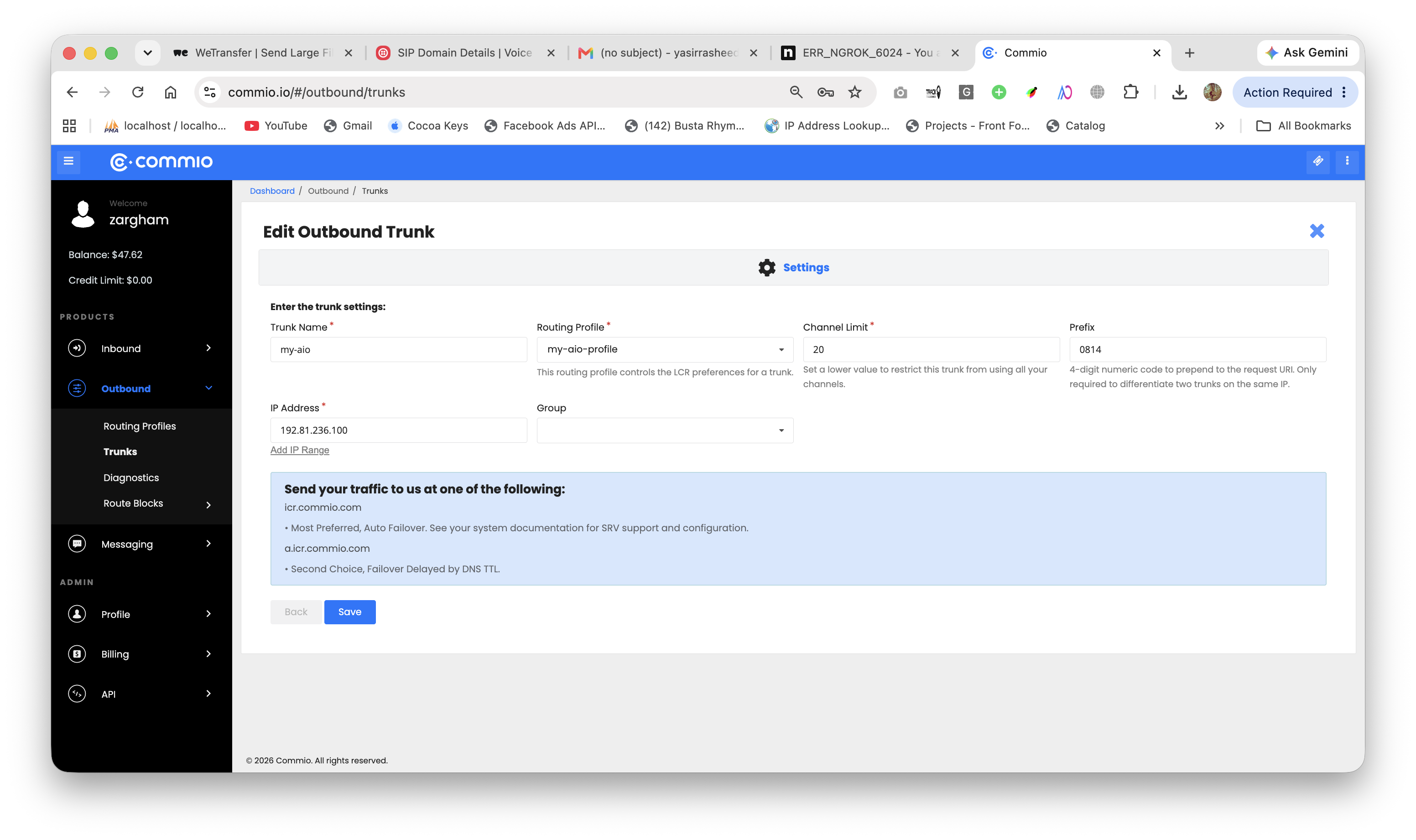Go to Dashboard breadcrumb
This screenshot has width=1416, height=840.
click(272, 191)
